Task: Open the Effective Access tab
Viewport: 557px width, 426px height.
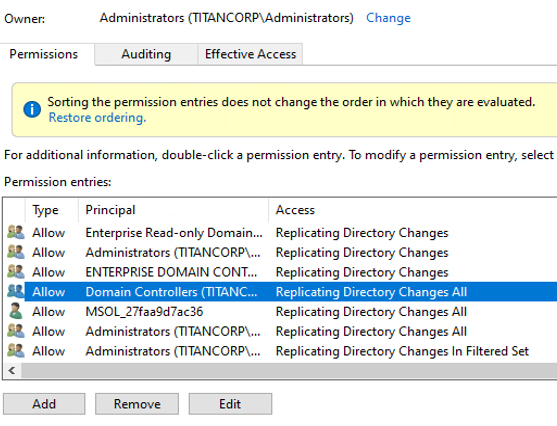Action: (x=250, y=54)
